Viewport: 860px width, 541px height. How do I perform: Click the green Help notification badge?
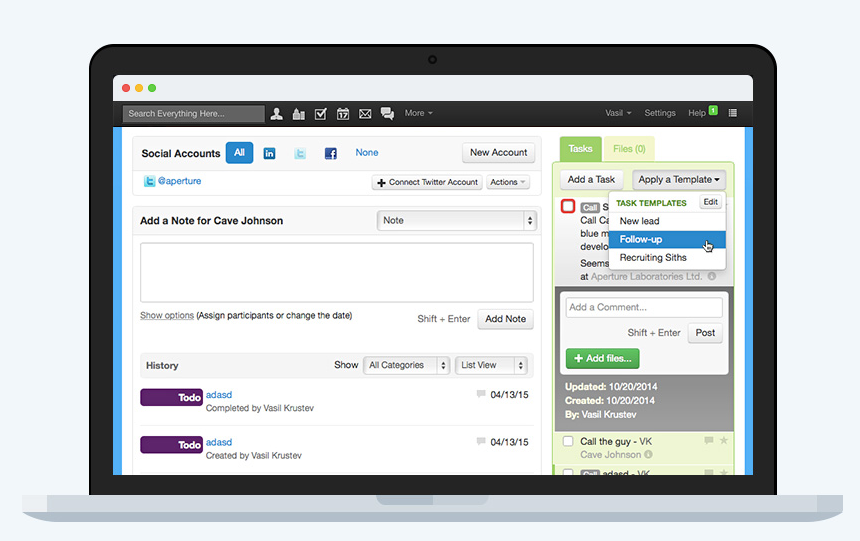713,110
